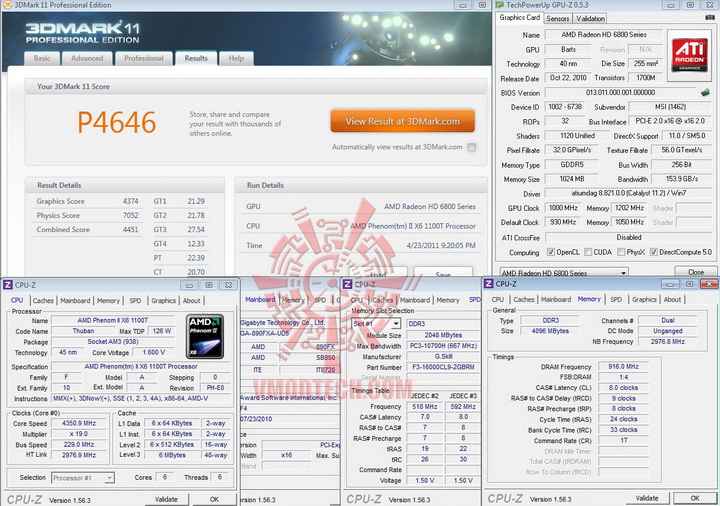Screen dimensions: 720x506
Task: Click Validate in left CPU-Z window
Action: click(x=166, y=499)
